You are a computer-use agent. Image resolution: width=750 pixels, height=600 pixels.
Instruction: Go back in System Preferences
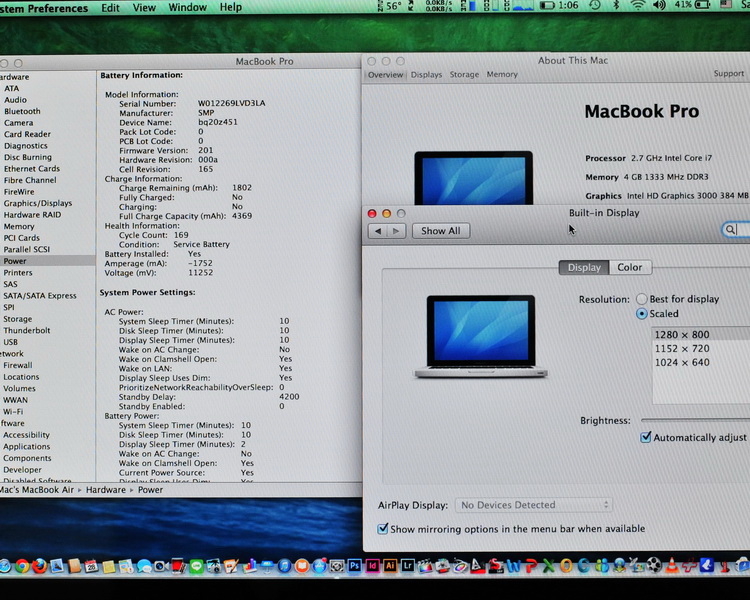378,231
